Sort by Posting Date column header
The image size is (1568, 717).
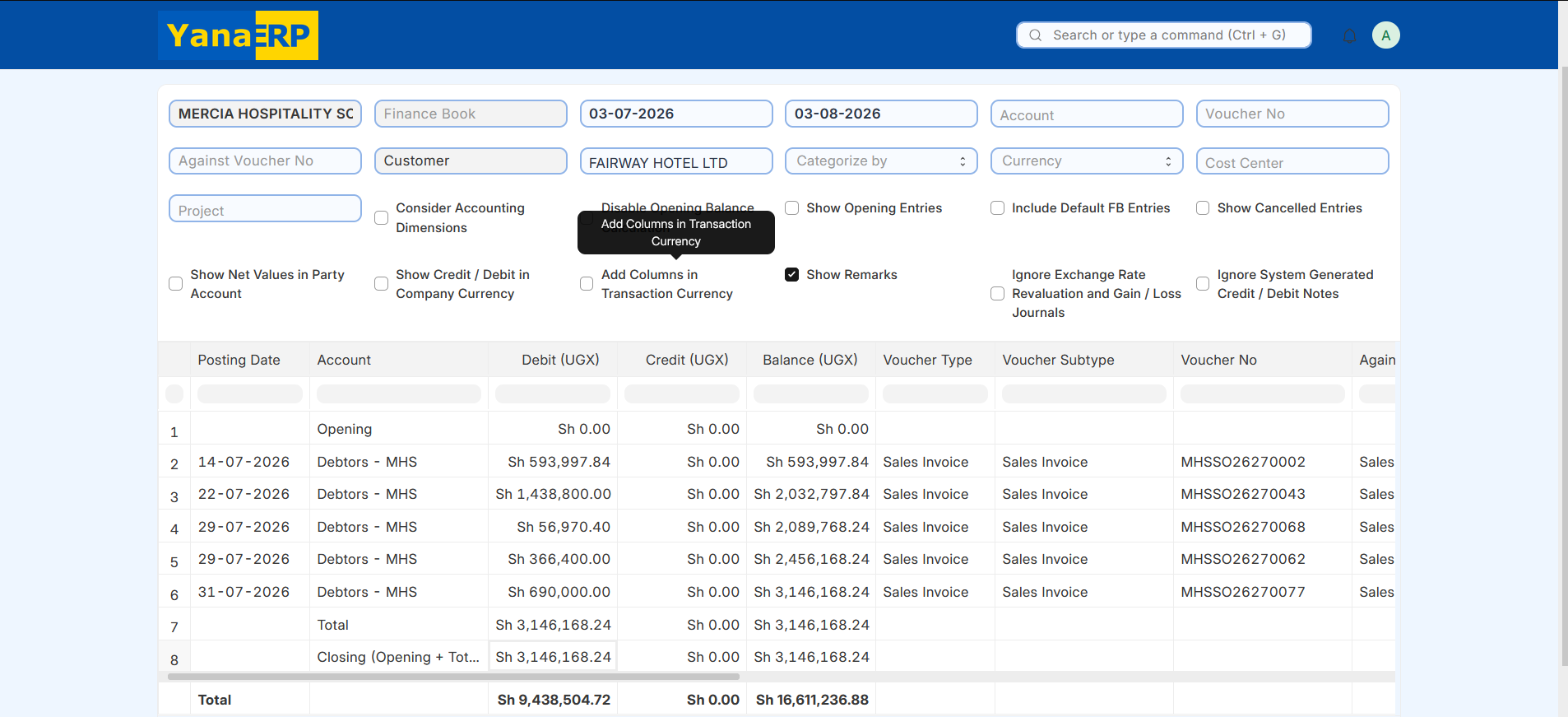[239, 360]
